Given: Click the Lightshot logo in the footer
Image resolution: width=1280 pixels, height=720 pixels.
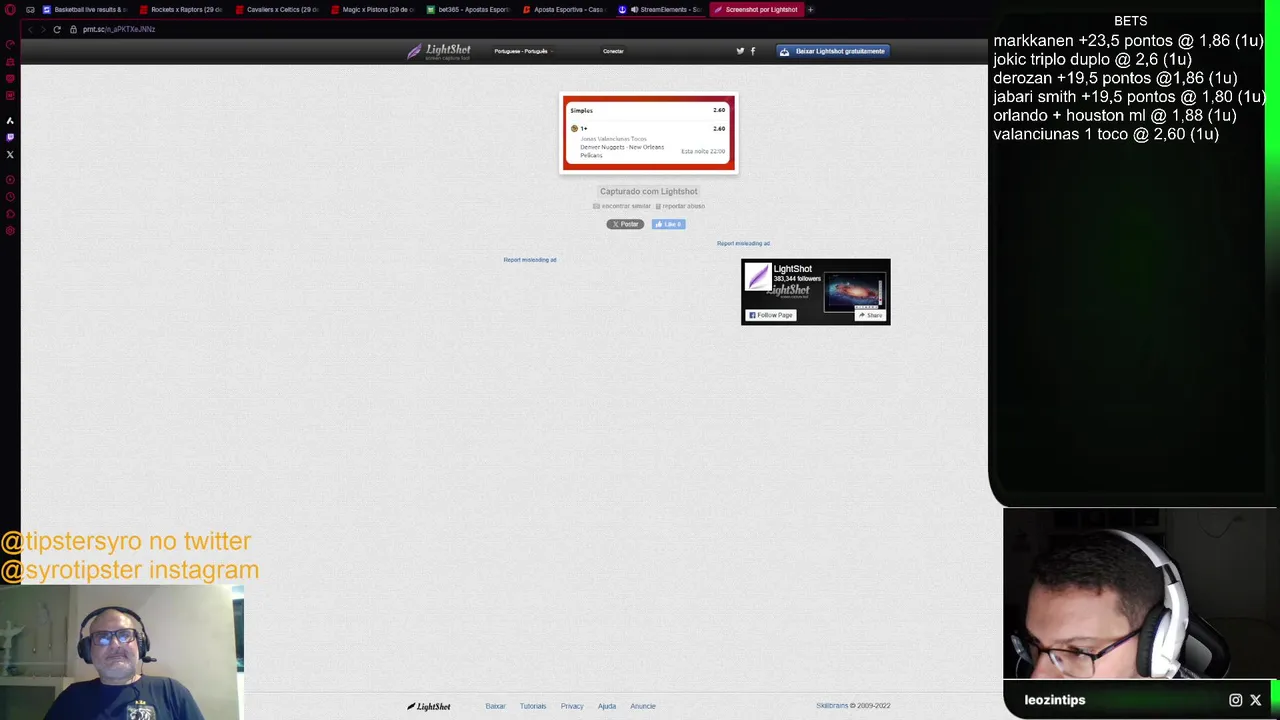Looking at the screenshot, I should coord(429,706).
